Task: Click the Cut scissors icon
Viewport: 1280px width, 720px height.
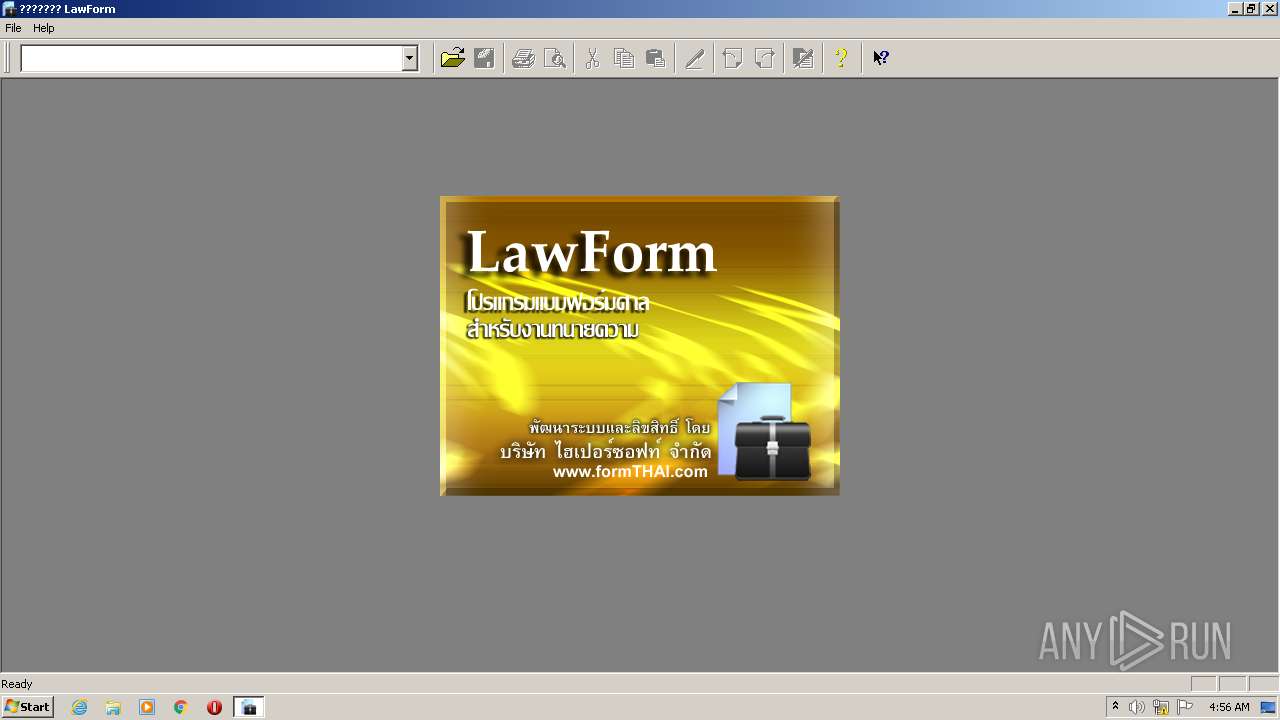Action: pos(592,58)
